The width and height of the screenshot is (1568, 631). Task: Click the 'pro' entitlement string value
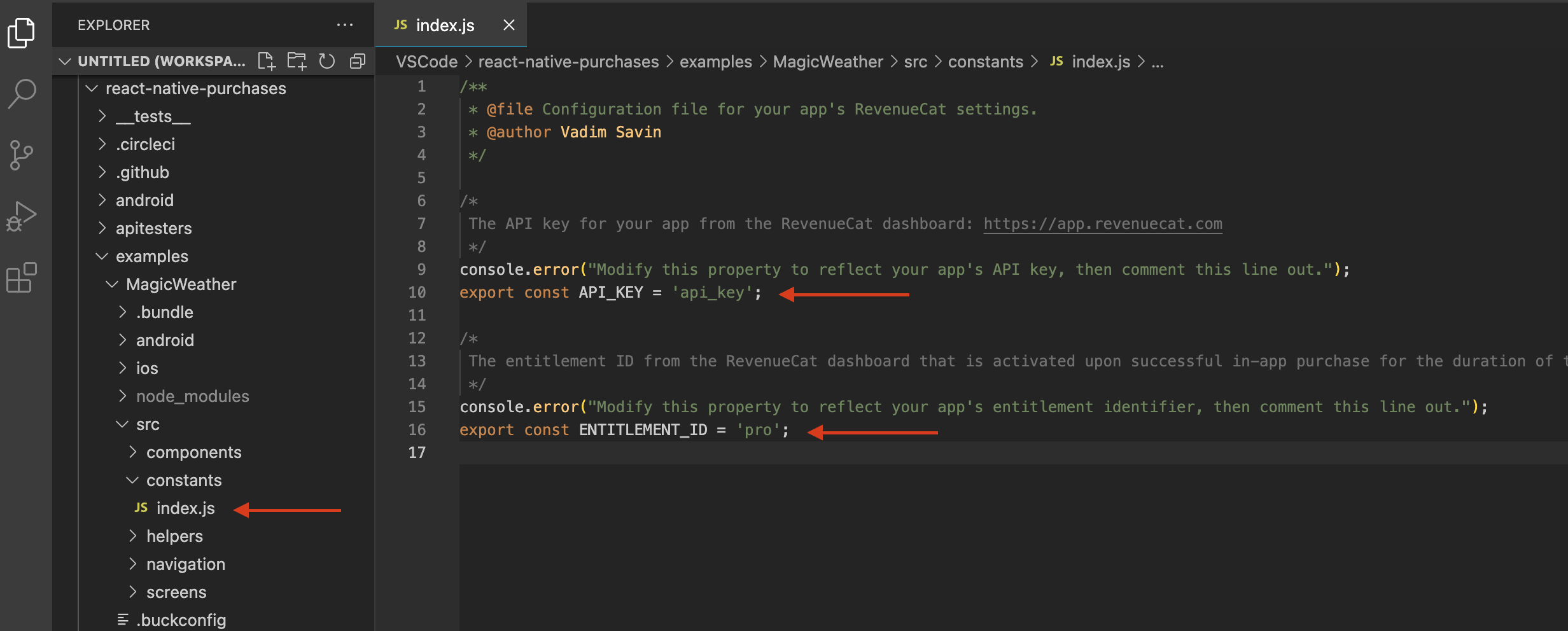pos(759,430)
